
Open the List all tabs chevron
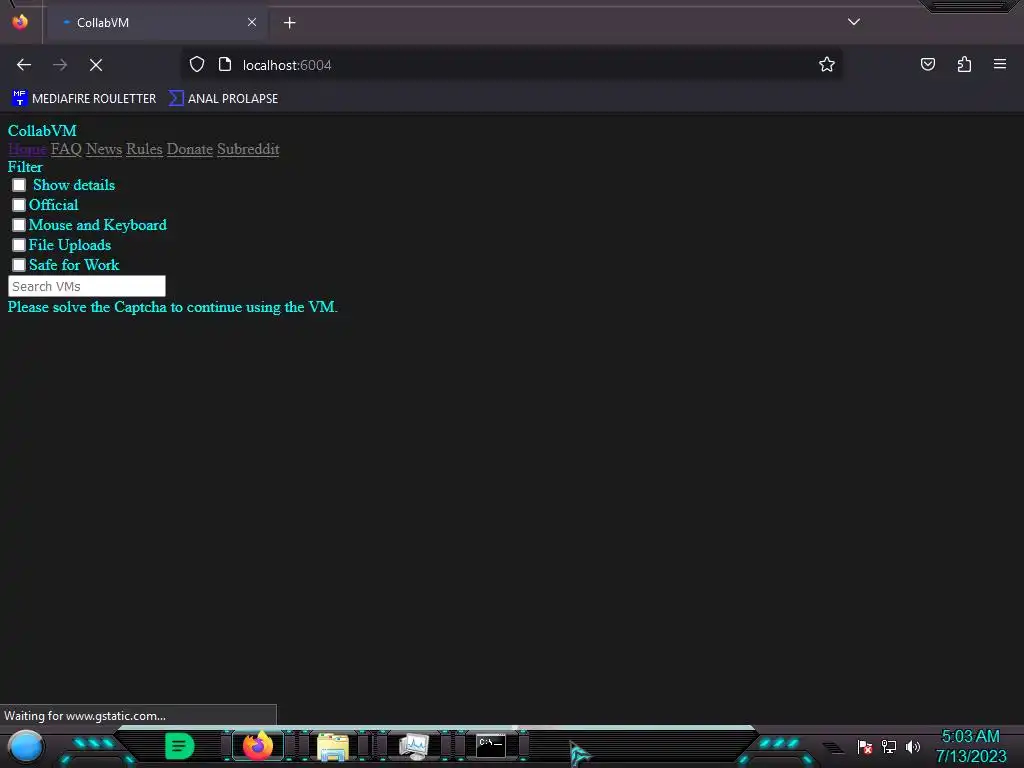[854, 22]
